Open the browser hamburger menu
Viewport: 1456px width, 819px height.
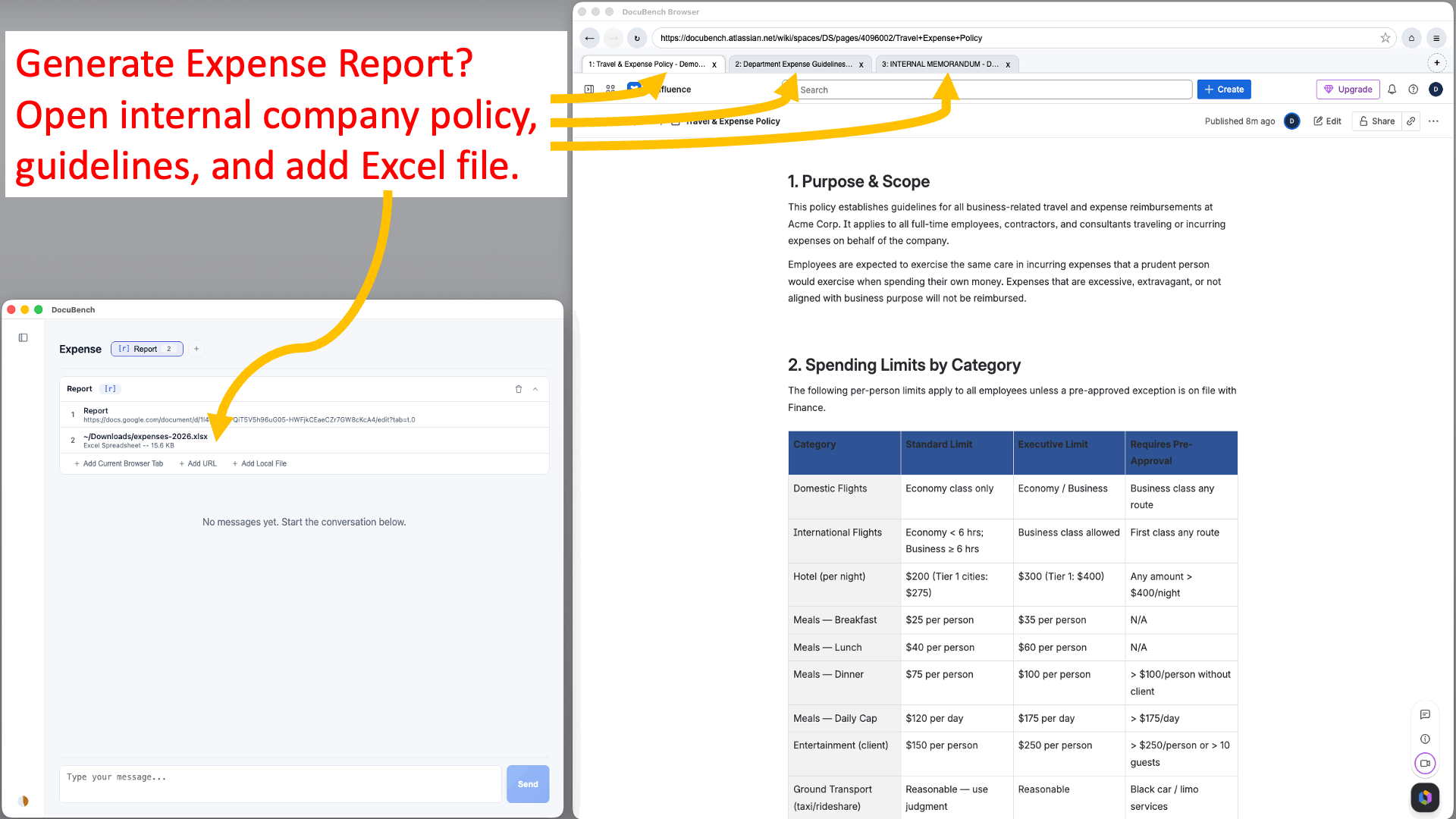pos(1436,38)
